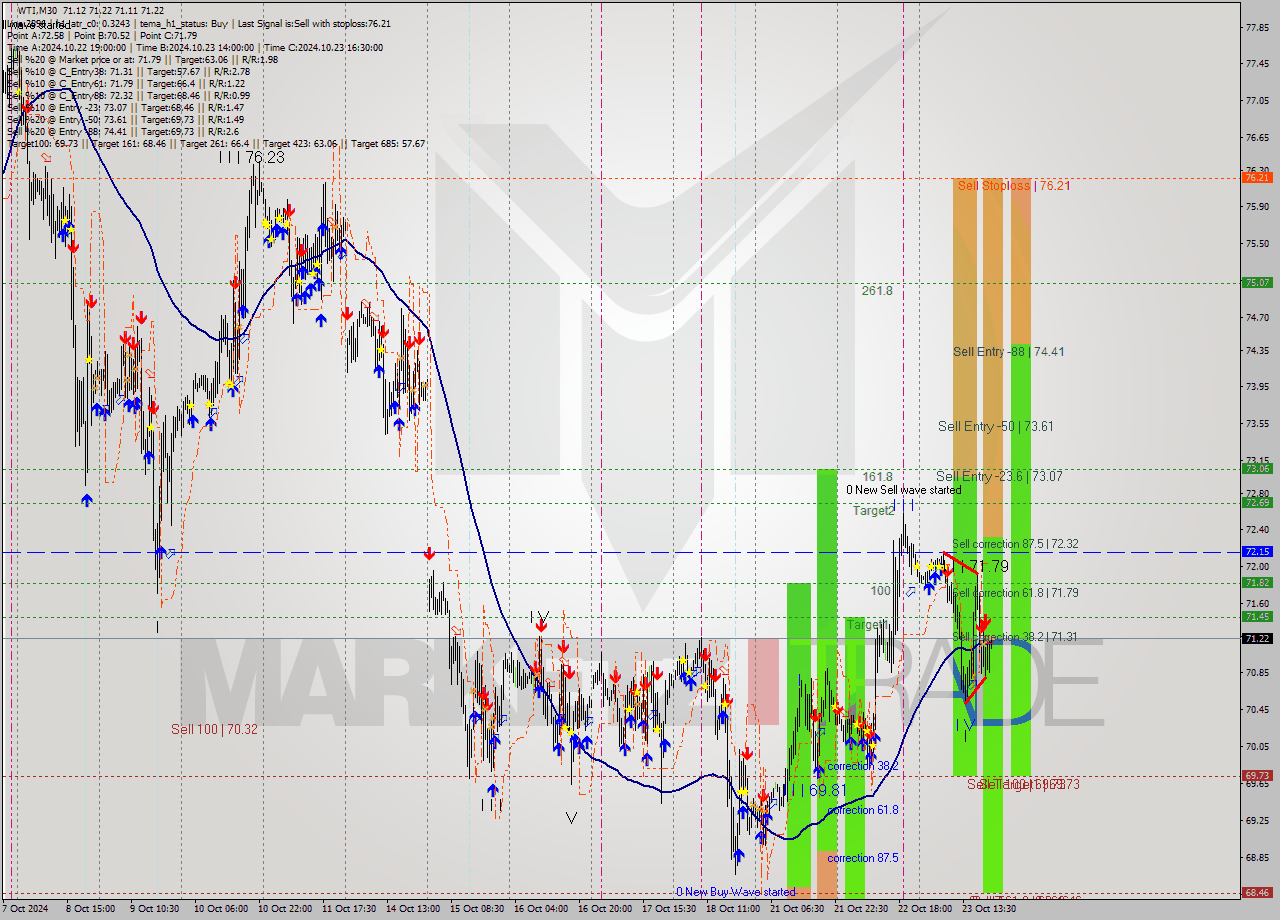Click the '| | | 69.81' wave label
Viewport: 1280px width, 920px height.
(x=818, y=790)
